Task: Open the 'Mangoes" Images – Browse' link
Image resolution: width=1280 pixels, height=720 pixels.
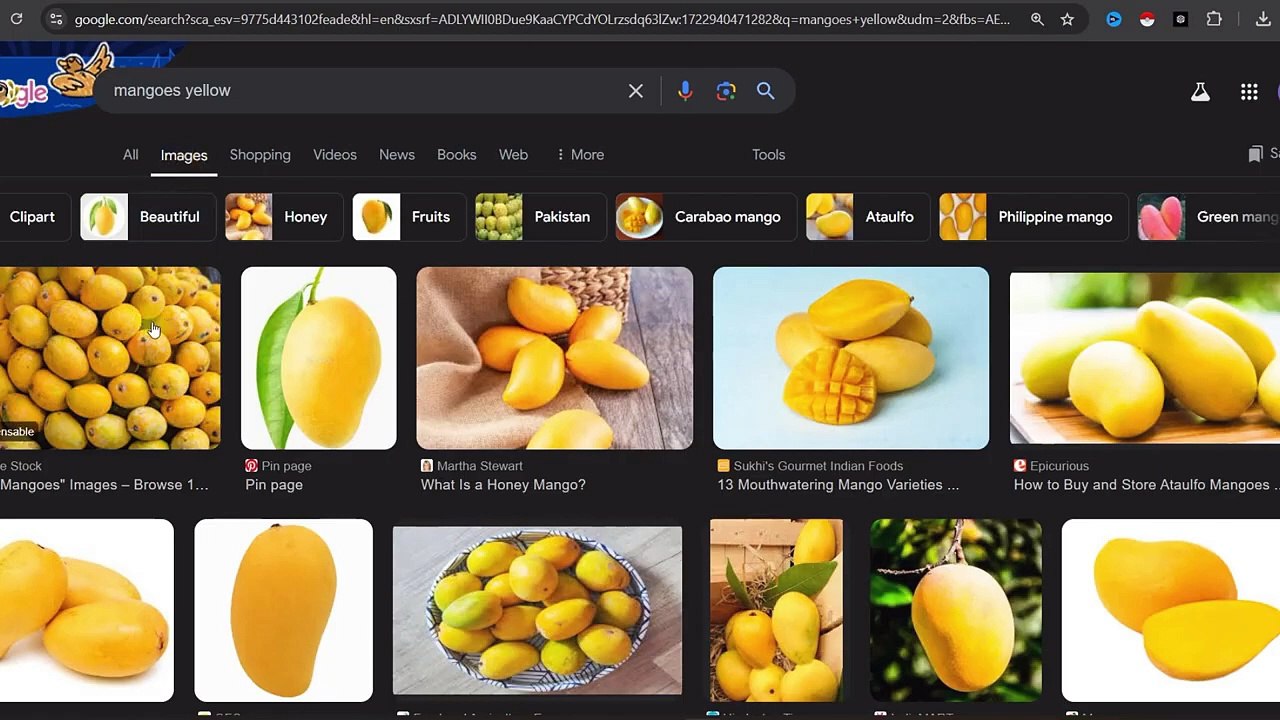Action: pyautogui.click(x=104, y=485)
